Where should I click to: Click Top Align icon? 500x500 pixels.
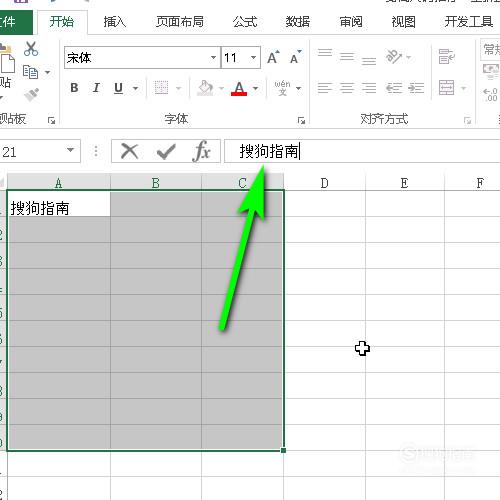[325, 53]
